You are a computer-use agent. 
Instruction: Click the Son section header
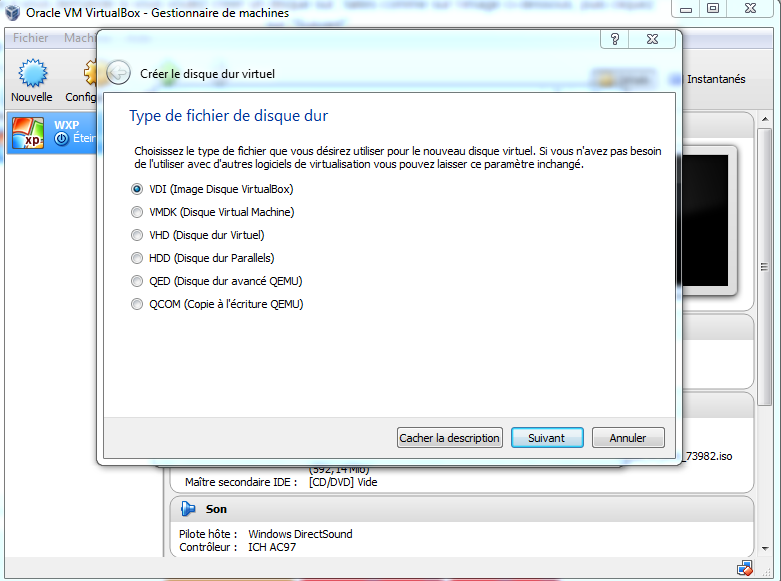[461, 509]
